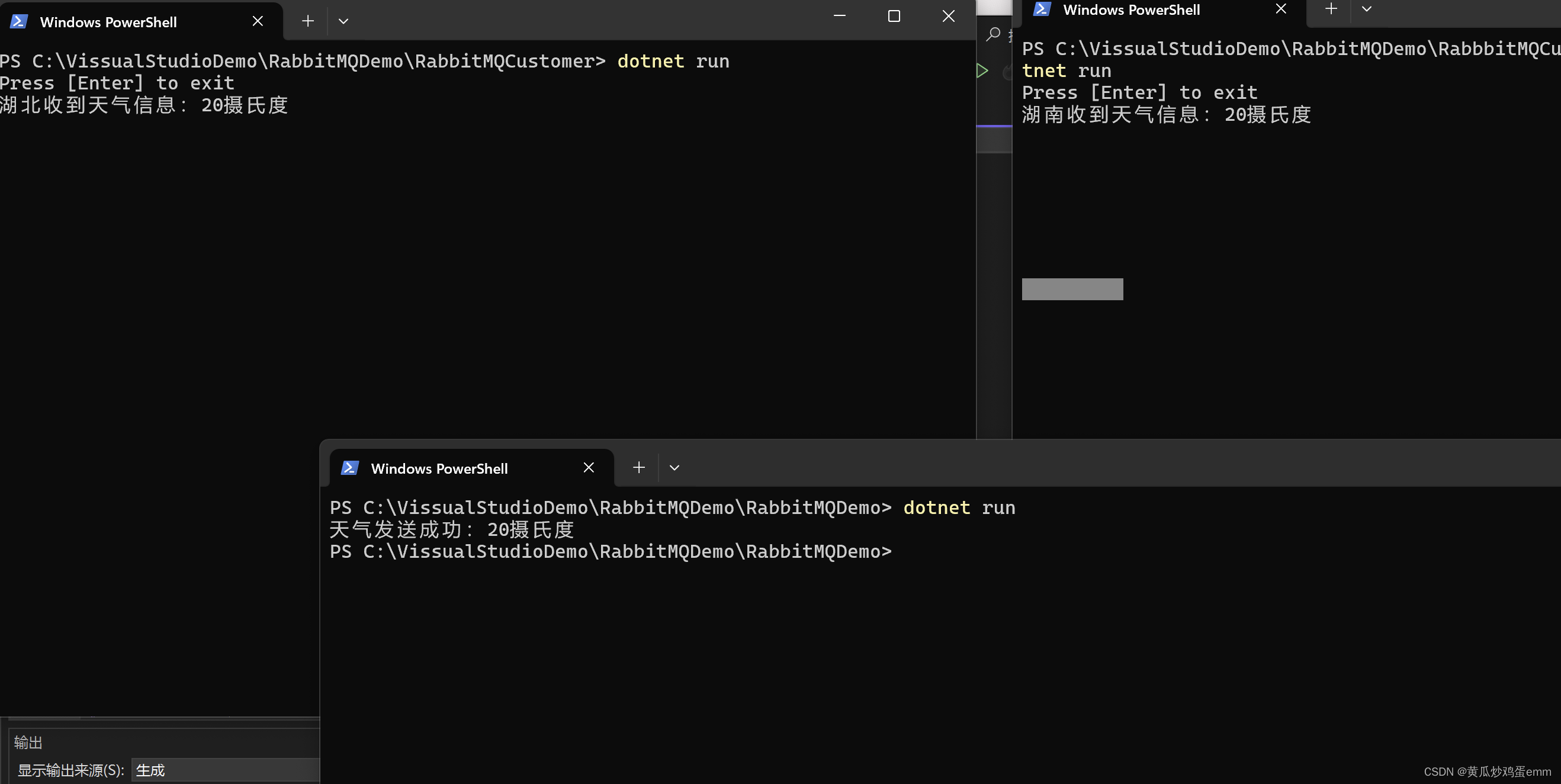Click the green start debugging arrow
This screenshot has height=784, width=1561.
tap(982, 71)
